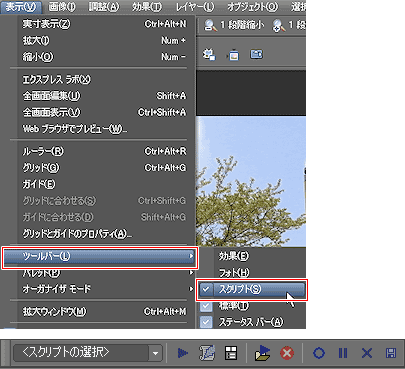Expand ツールバー(L) submenu

coord(100,256)
